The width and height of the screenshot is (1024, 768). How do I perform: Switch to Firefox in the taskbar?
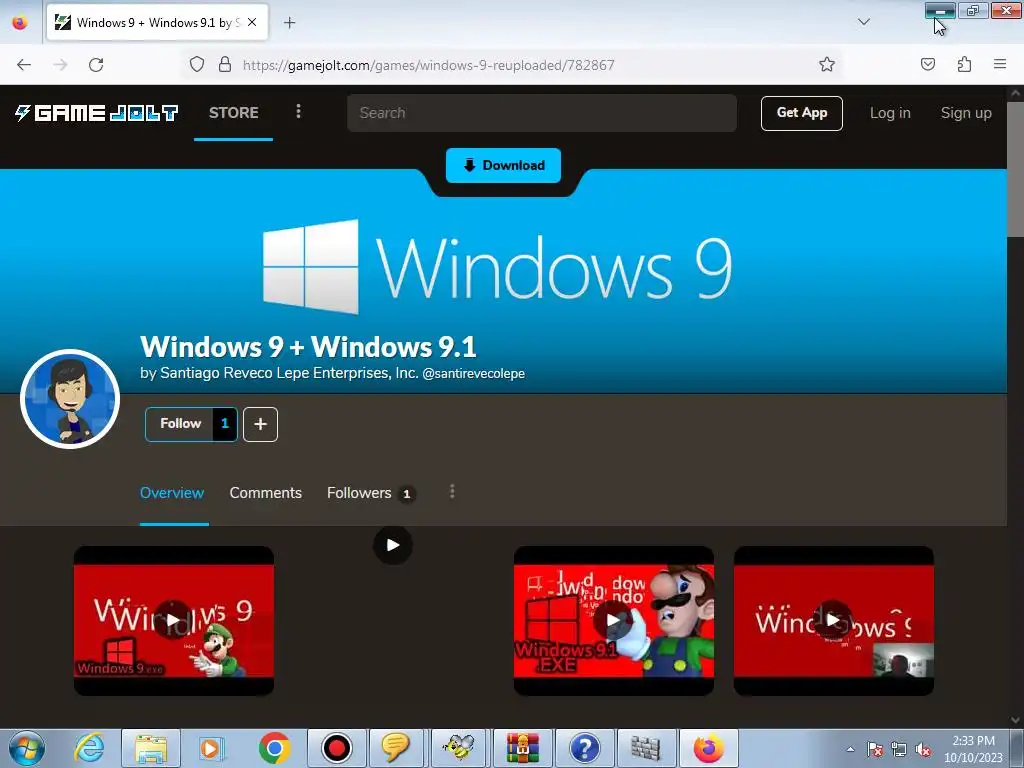[709, 748]
